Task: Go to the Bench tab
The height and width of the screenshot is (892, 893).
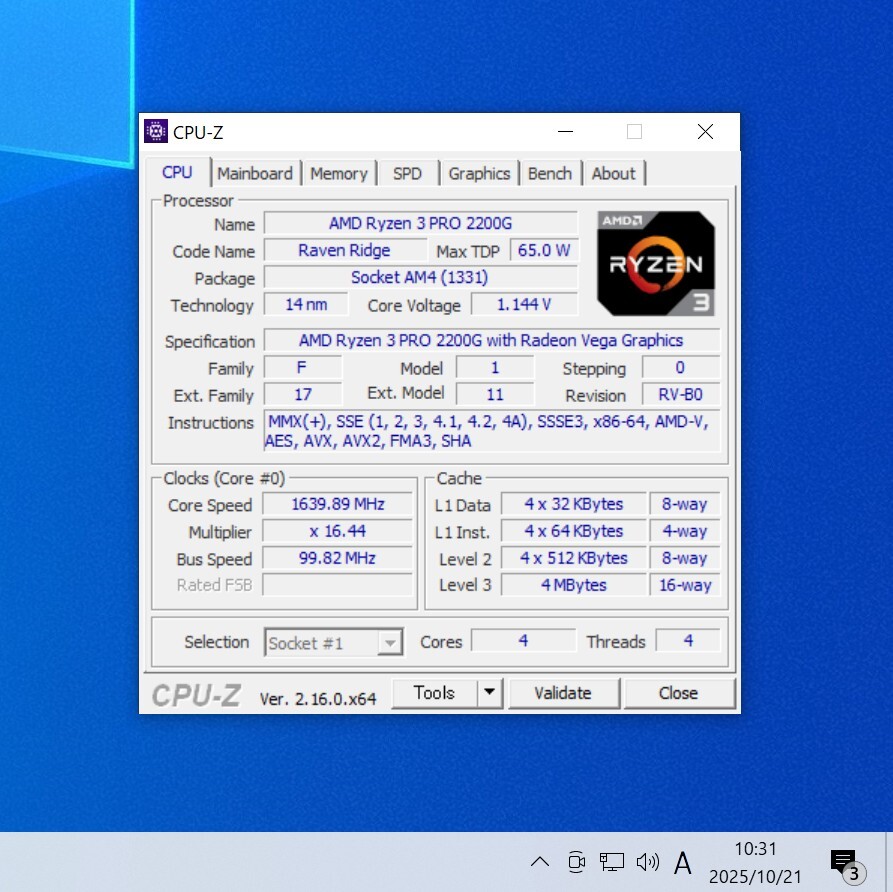Action: tap(549, 173)
